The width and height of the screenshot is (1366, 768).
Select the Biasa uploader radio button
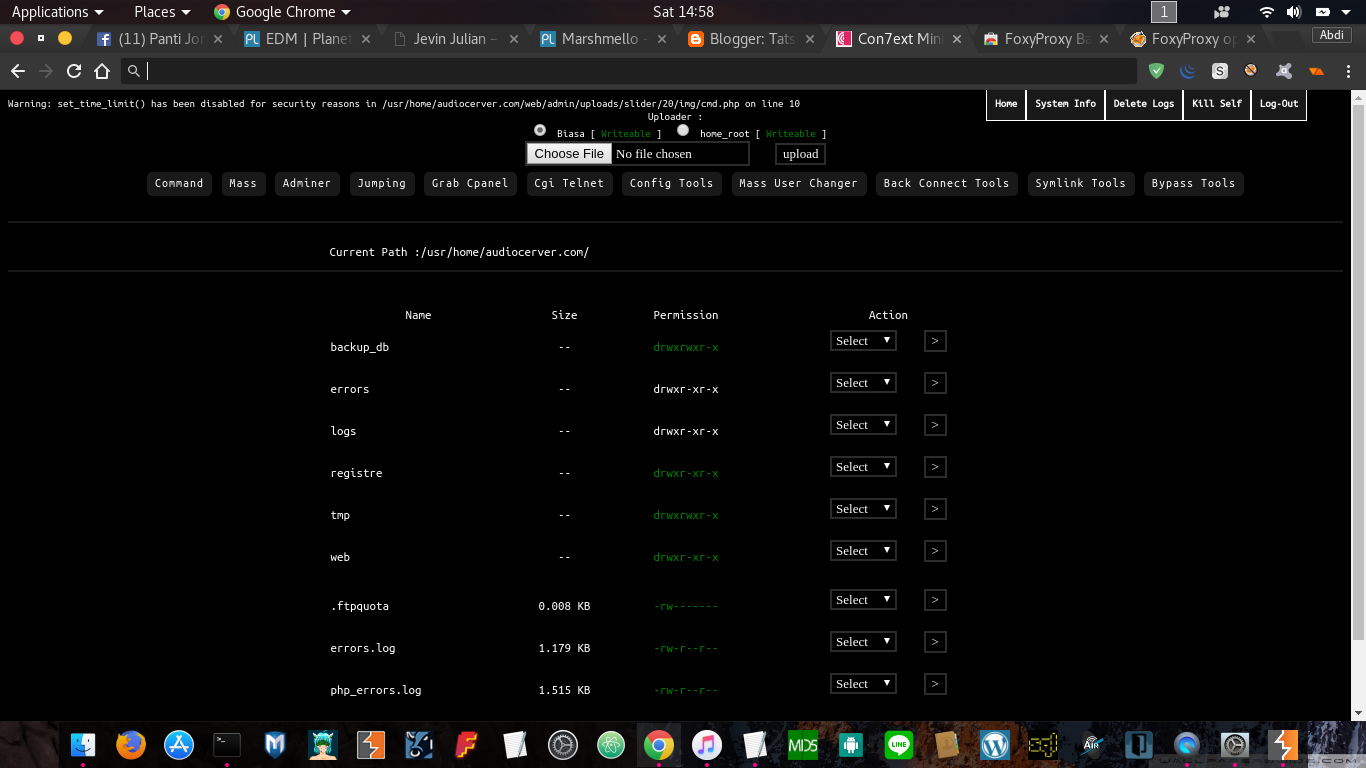click(540, 130)
